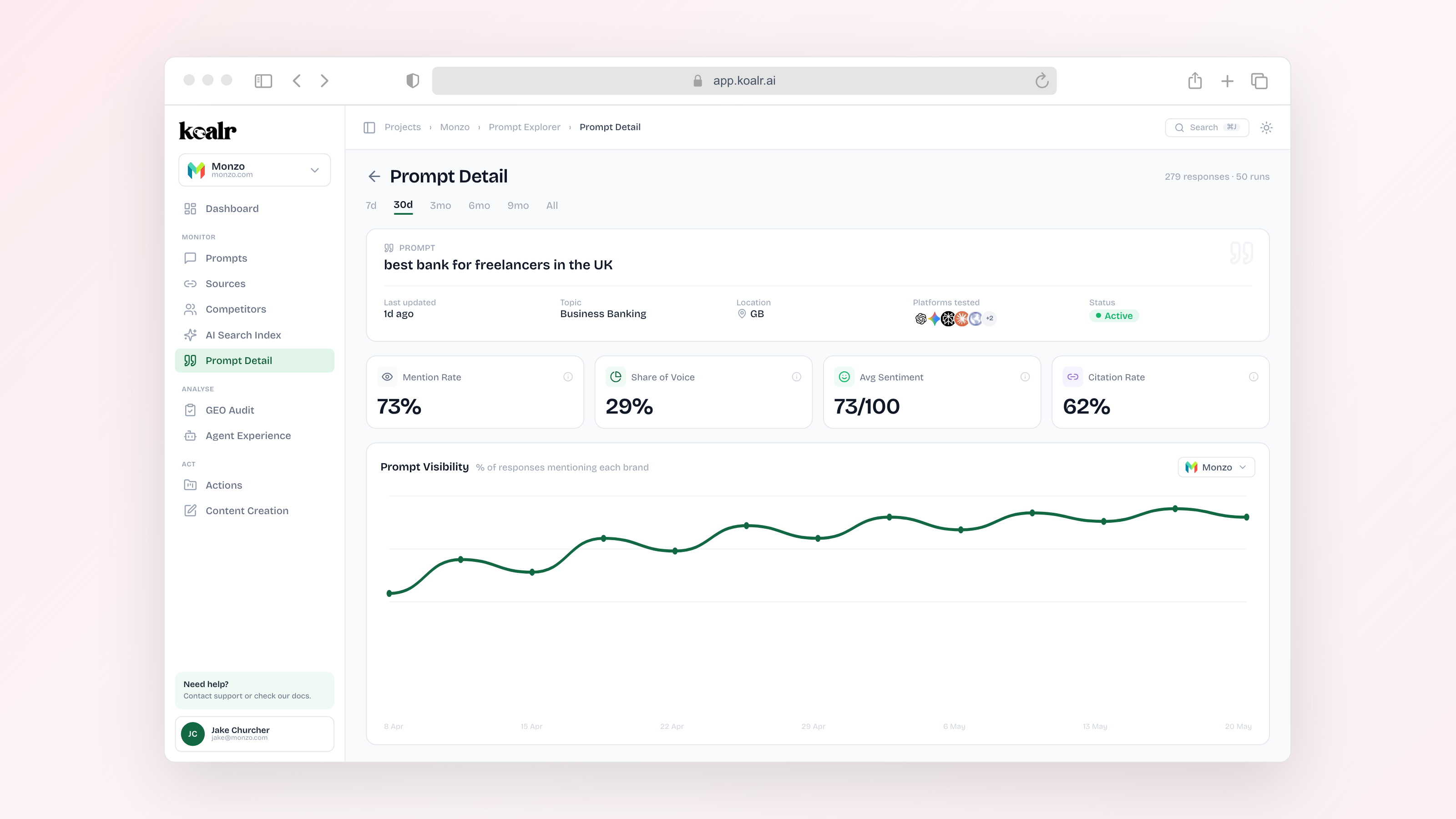1456x819 pixels.
Task: Click the +2 more platforms badge
Action: tap(990, 318)
